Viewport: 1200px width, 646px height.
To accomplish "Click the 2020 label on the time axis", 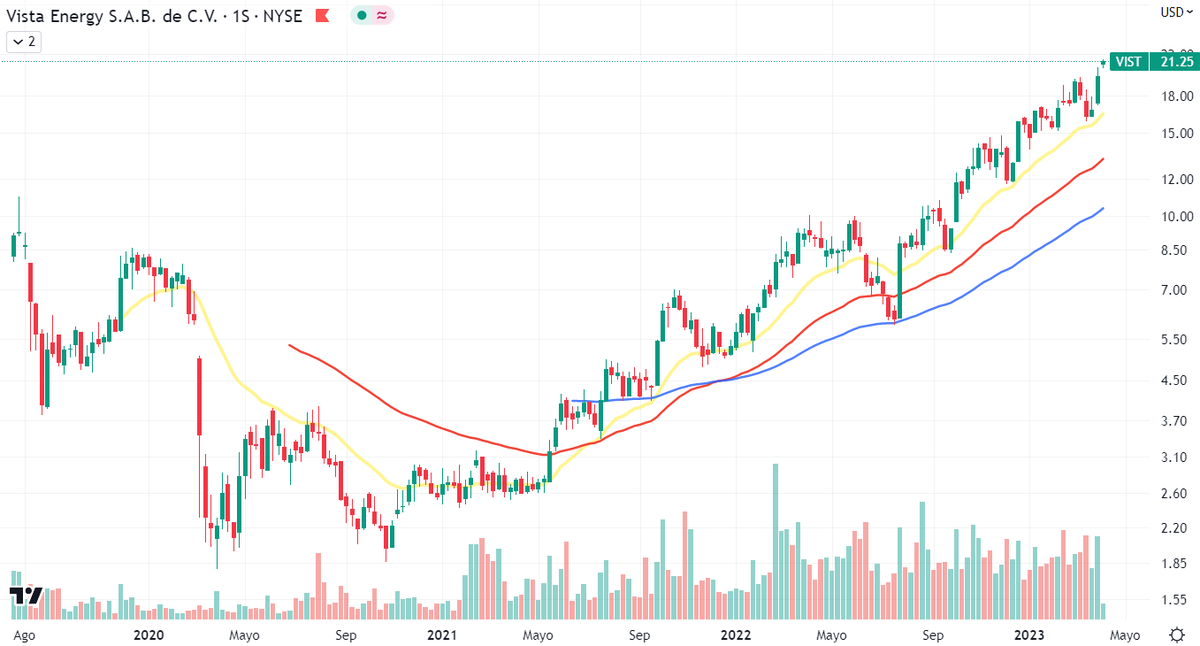I will coord(148,635).
